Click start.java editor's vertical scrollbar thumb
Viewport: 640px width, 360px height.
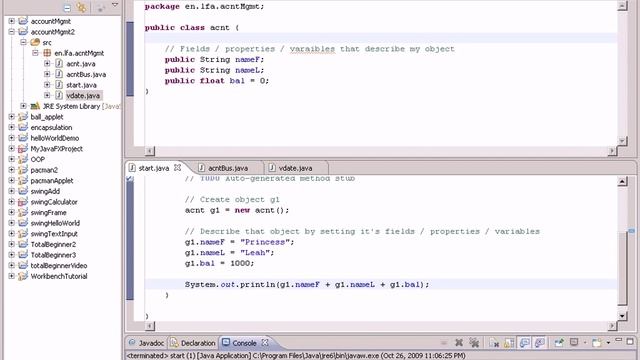[622, 269]
